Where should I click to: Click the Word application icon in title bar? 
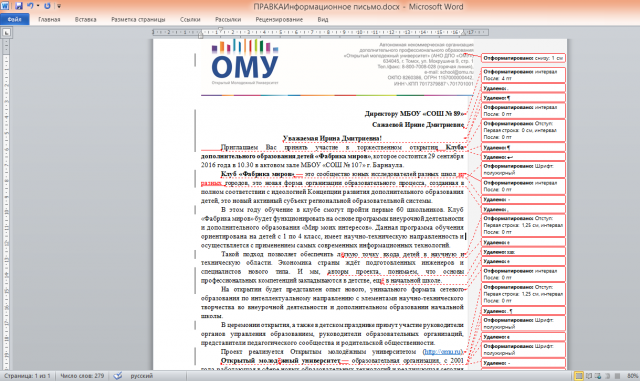[x=5, y=6]
